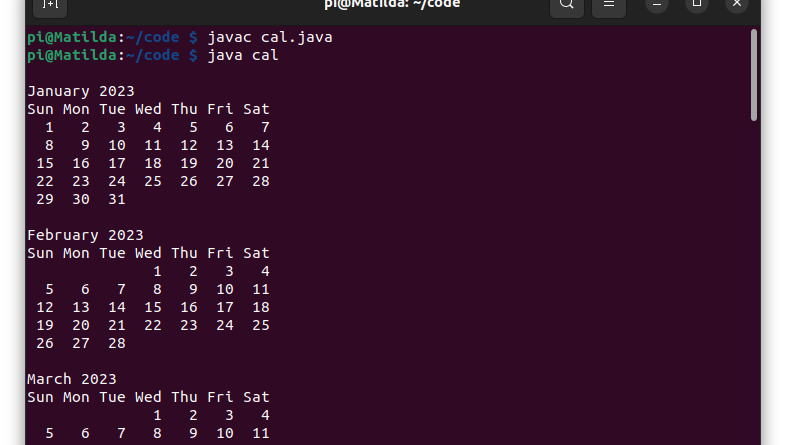Minimize the terminal window
Screen dimensions: 786x445
[x=657, y=4]
